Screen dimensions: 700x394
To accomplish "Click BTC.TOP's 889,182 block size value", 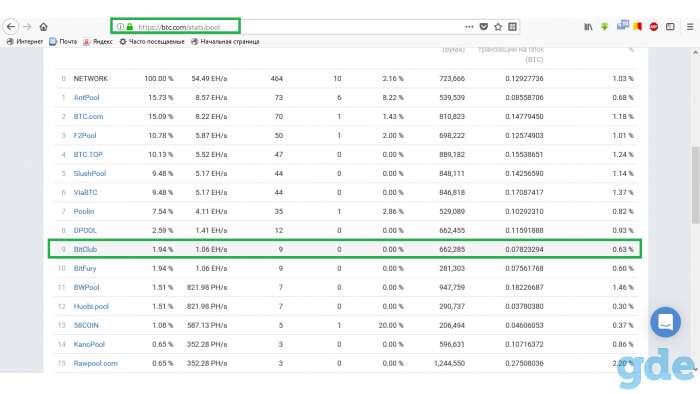I will 452,154.
